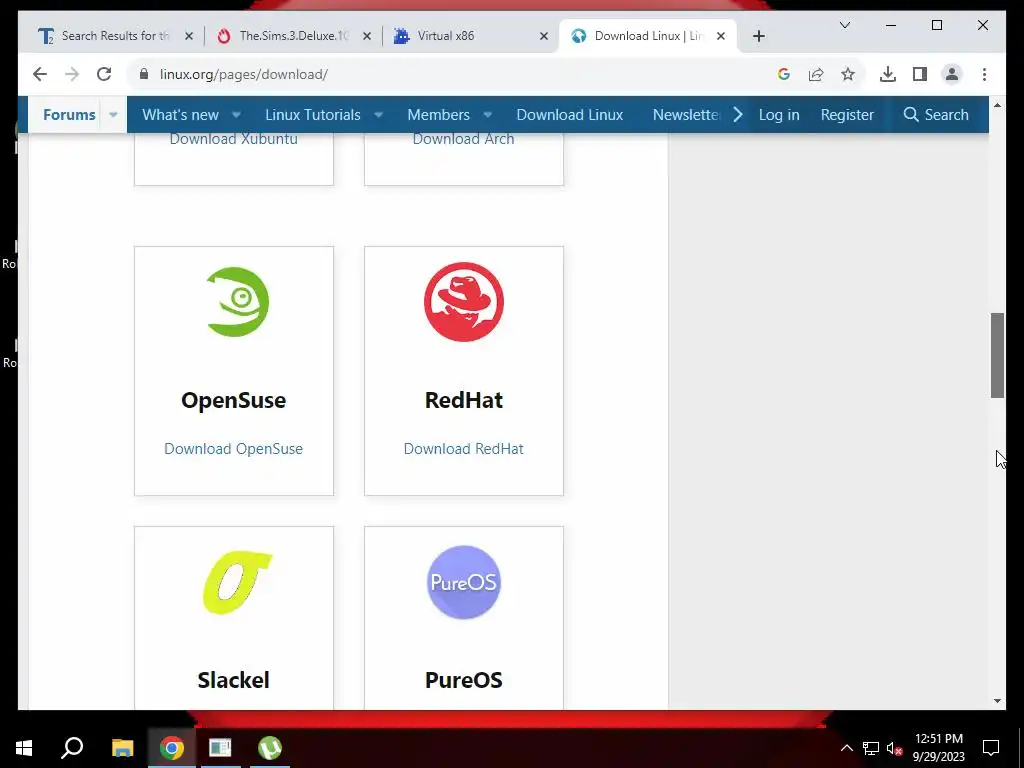Open the Chrome profile avatar

[x=952, y=74]
